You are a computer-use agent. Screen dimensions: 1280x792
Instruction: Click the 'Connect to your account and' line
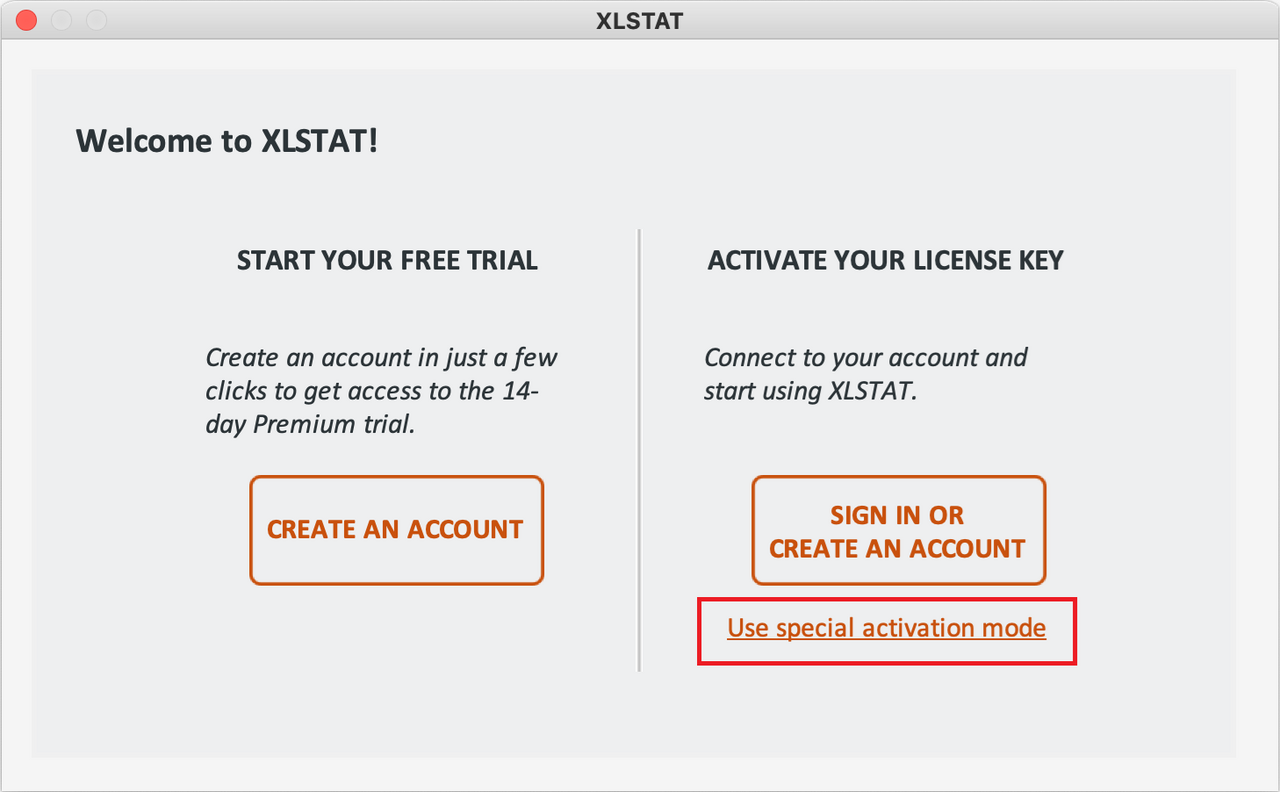tap(865, 357)
